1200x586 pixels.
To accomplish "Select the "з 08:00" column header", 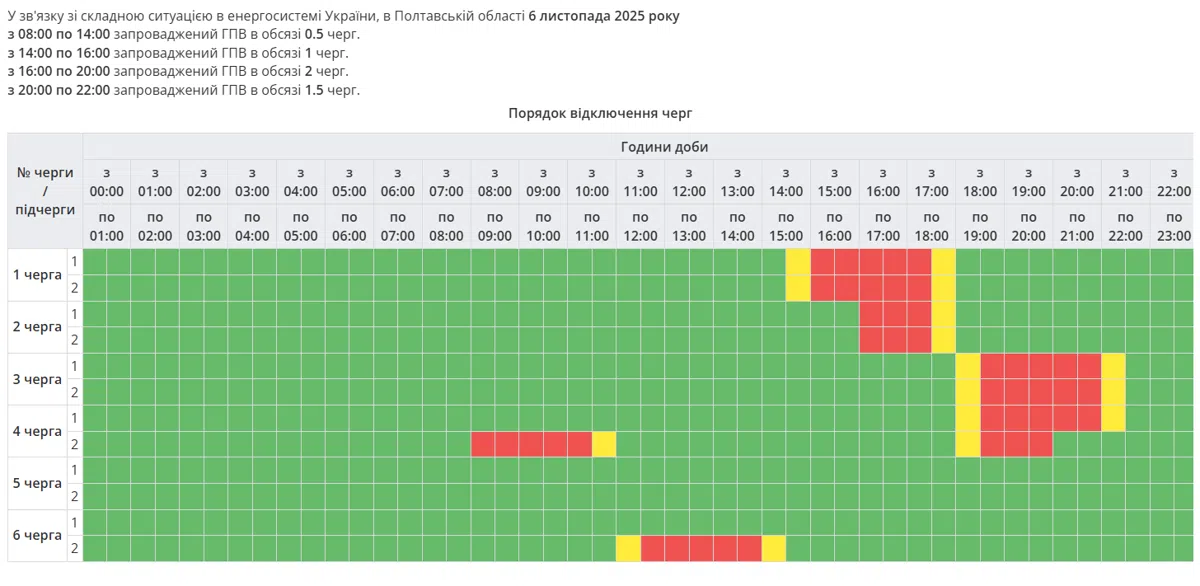I will (x=494, y=182).
